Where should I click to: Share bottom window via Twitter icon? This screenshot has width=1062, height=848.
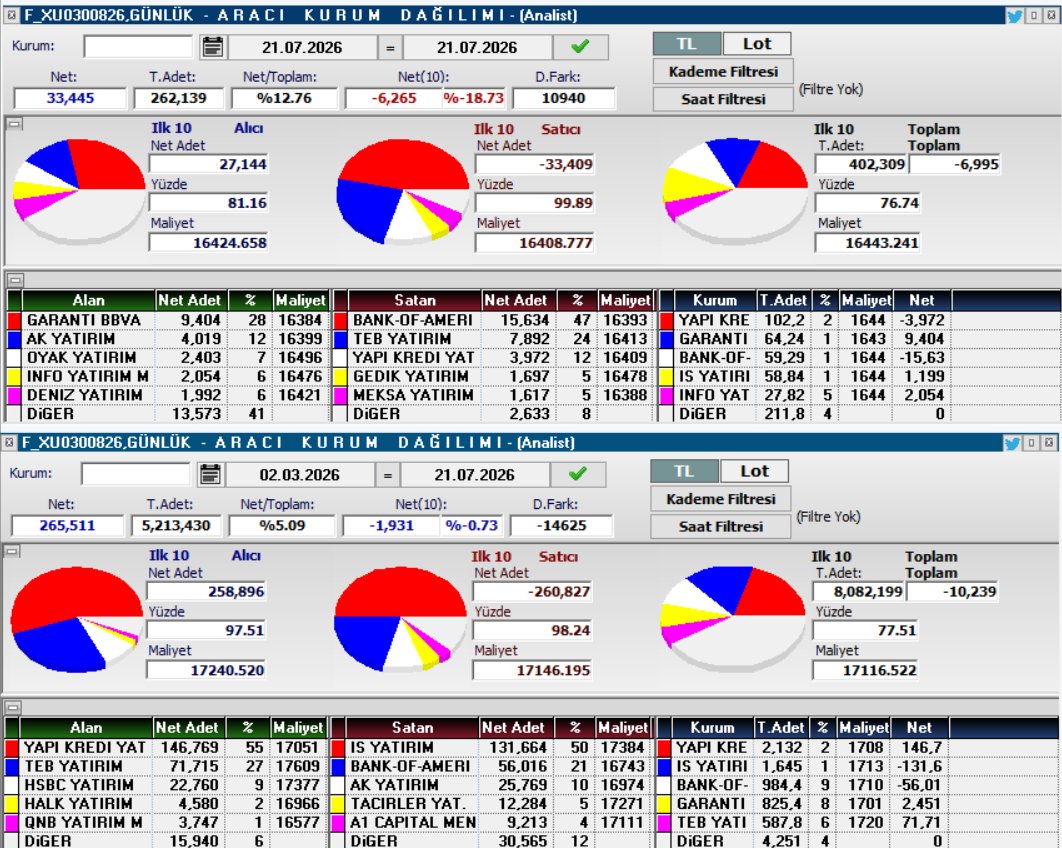click(1012, 443)
